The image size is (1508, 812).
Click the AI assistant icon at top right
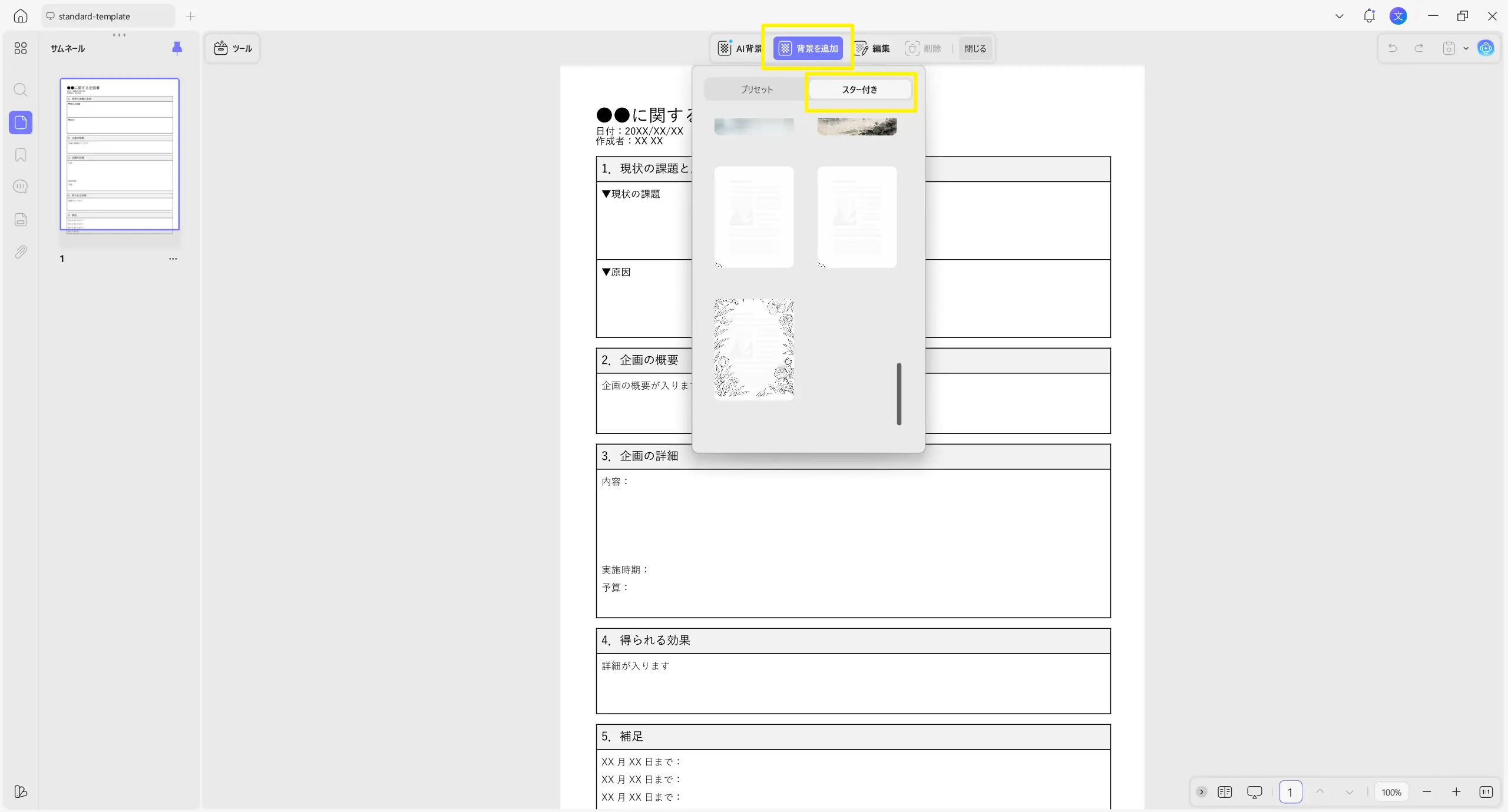pyautogui.click(x=1486, y=48)
